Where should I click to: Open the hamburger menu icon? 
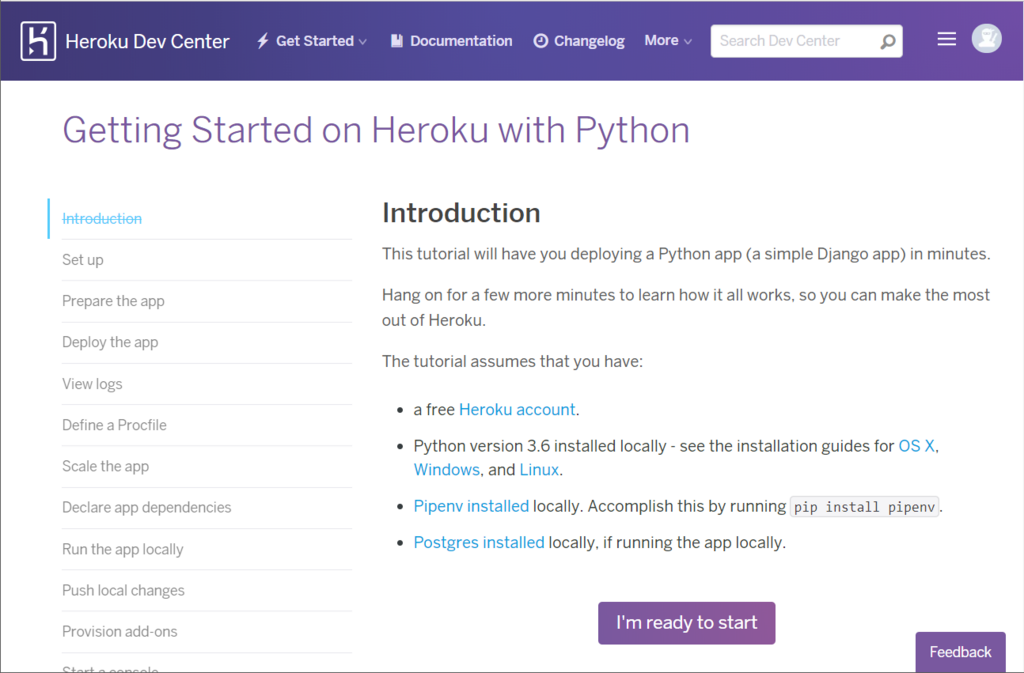[946, 39]
